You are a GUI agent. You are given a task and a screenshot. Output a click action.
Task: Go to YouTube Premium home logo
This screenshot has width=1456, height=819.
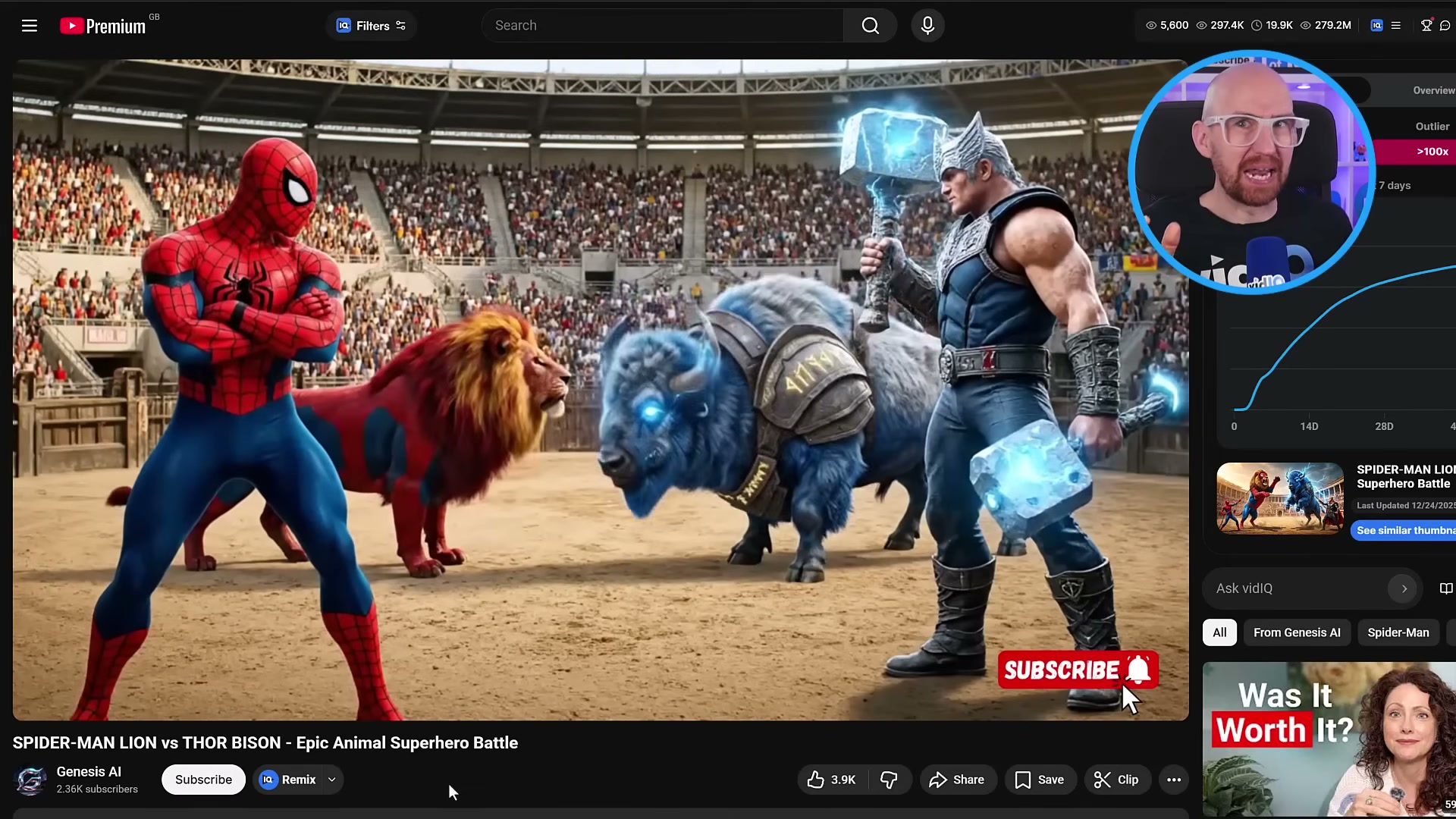103,26
